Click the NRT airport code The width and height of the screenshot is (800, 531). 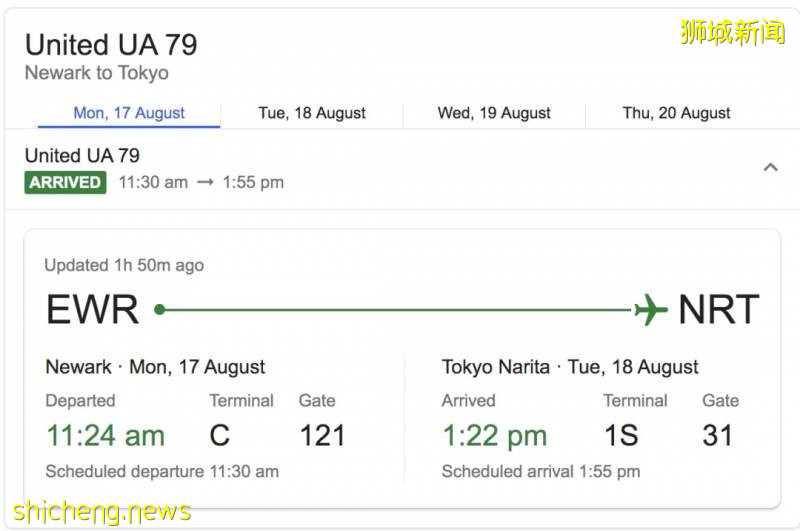pos(718,310)
